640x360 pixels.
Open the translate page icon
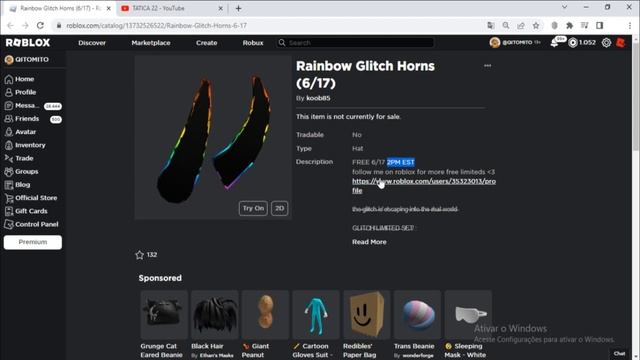[491, 25]
